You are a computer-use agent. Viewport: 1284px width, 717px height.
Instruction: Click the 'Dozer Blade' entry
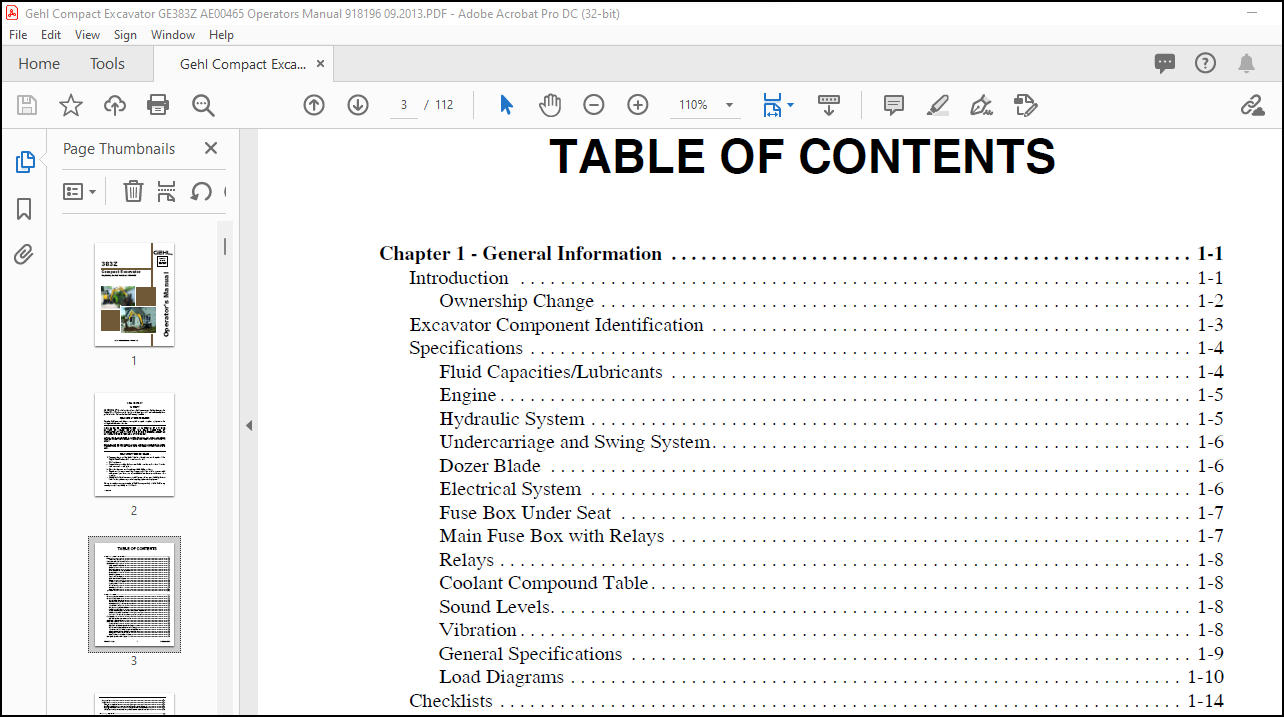point(490,466)
